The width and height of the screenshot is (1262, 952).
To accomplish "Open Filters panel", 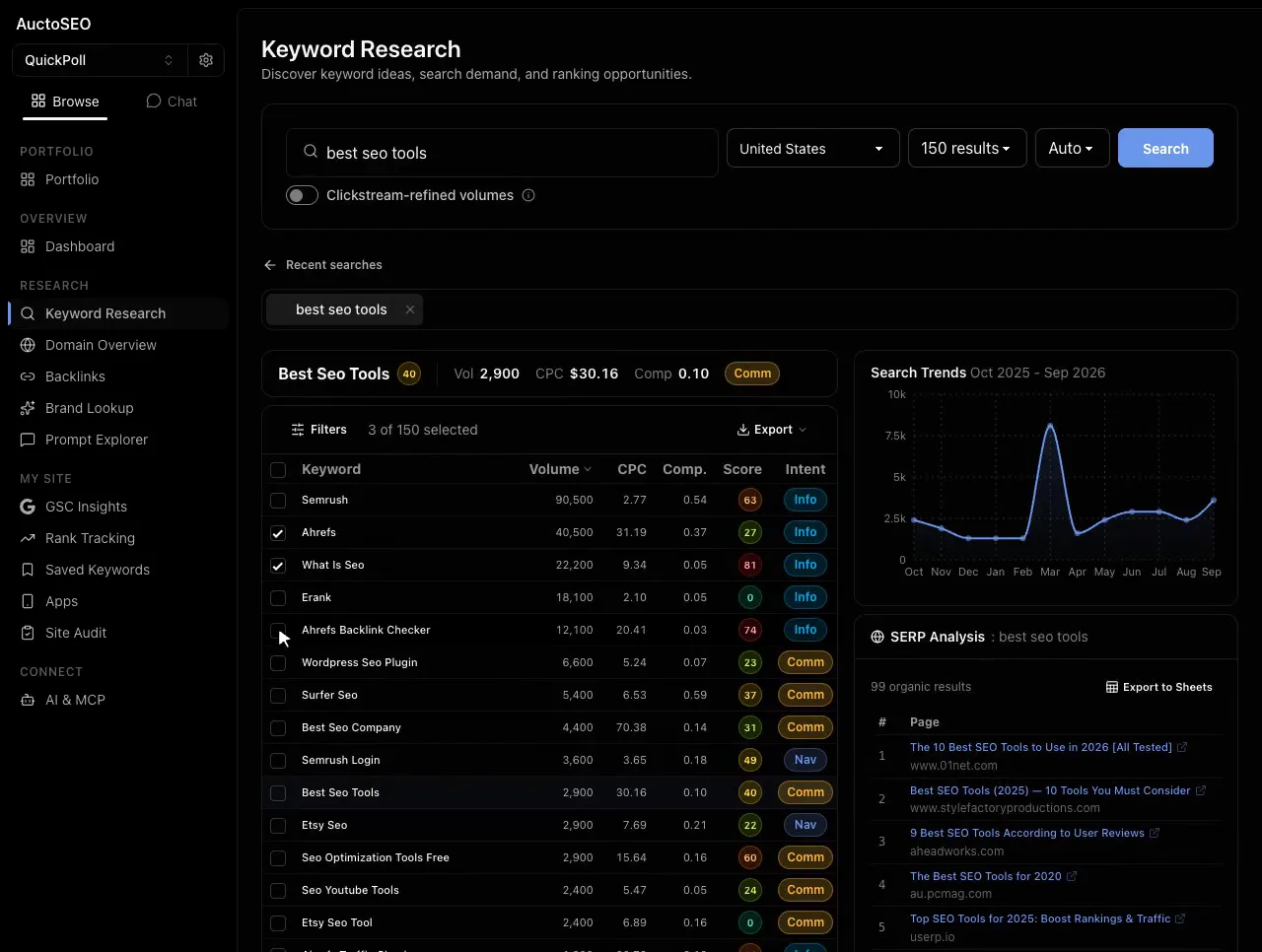I will coord(318,430).
